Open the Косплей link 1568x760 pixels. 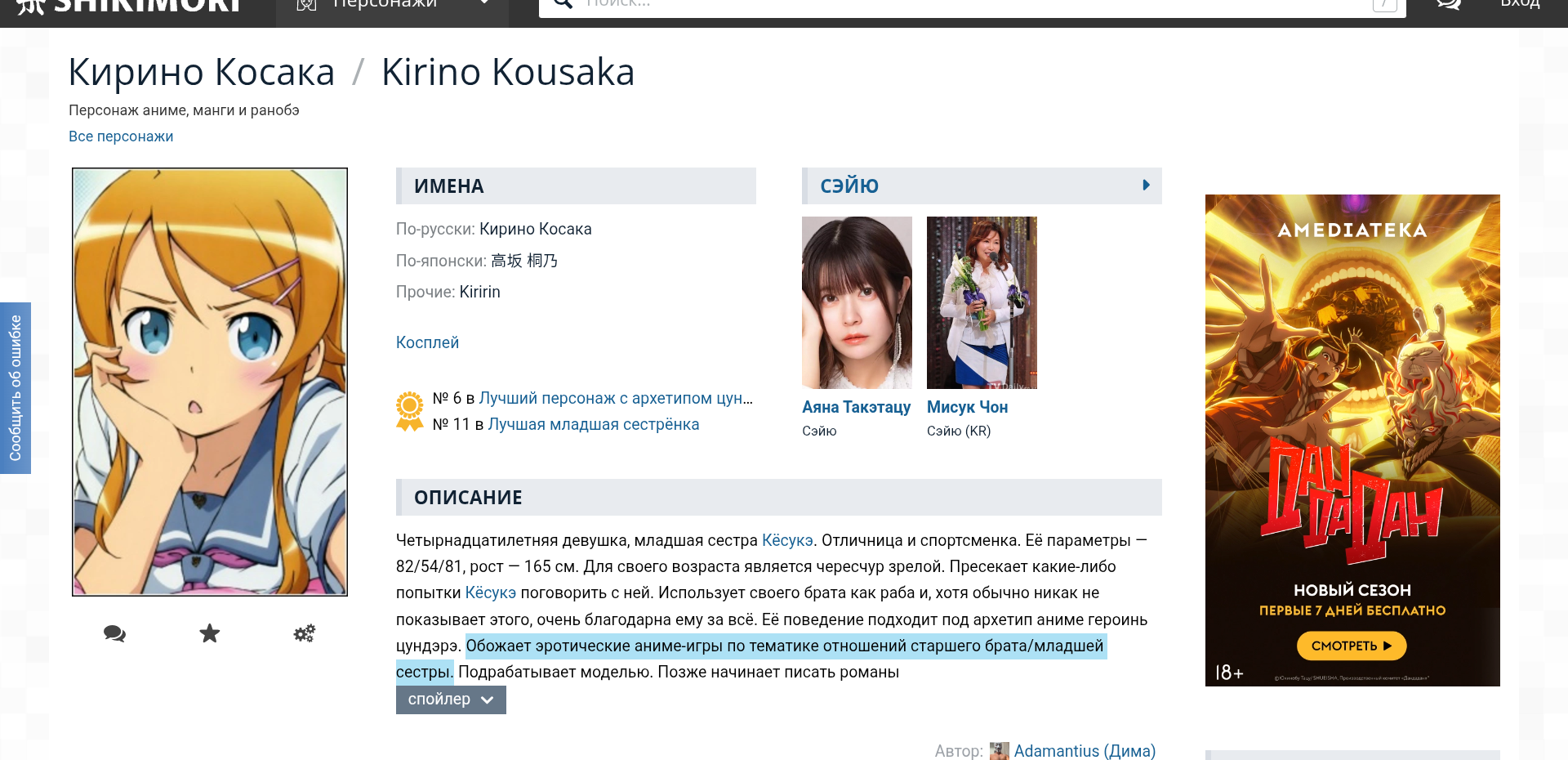pos(427,342)
